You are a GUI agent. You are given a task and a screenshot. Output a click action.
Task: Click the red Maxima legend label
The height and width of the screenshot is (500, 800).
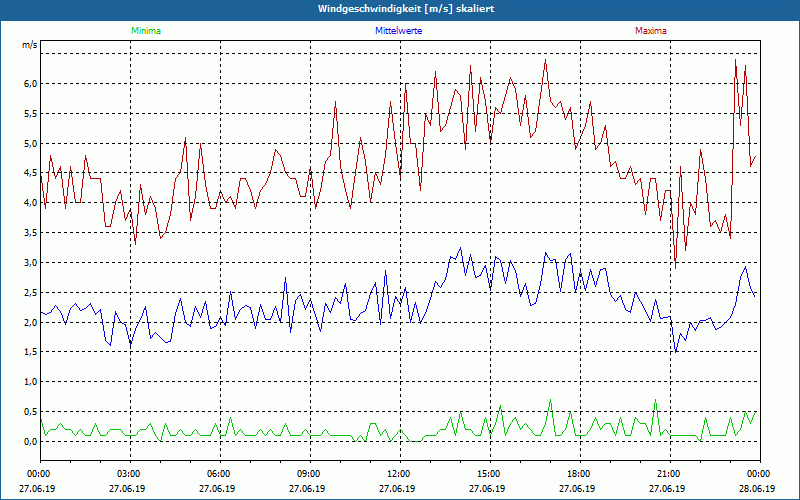pyautogui.click(x=651, y=31)
